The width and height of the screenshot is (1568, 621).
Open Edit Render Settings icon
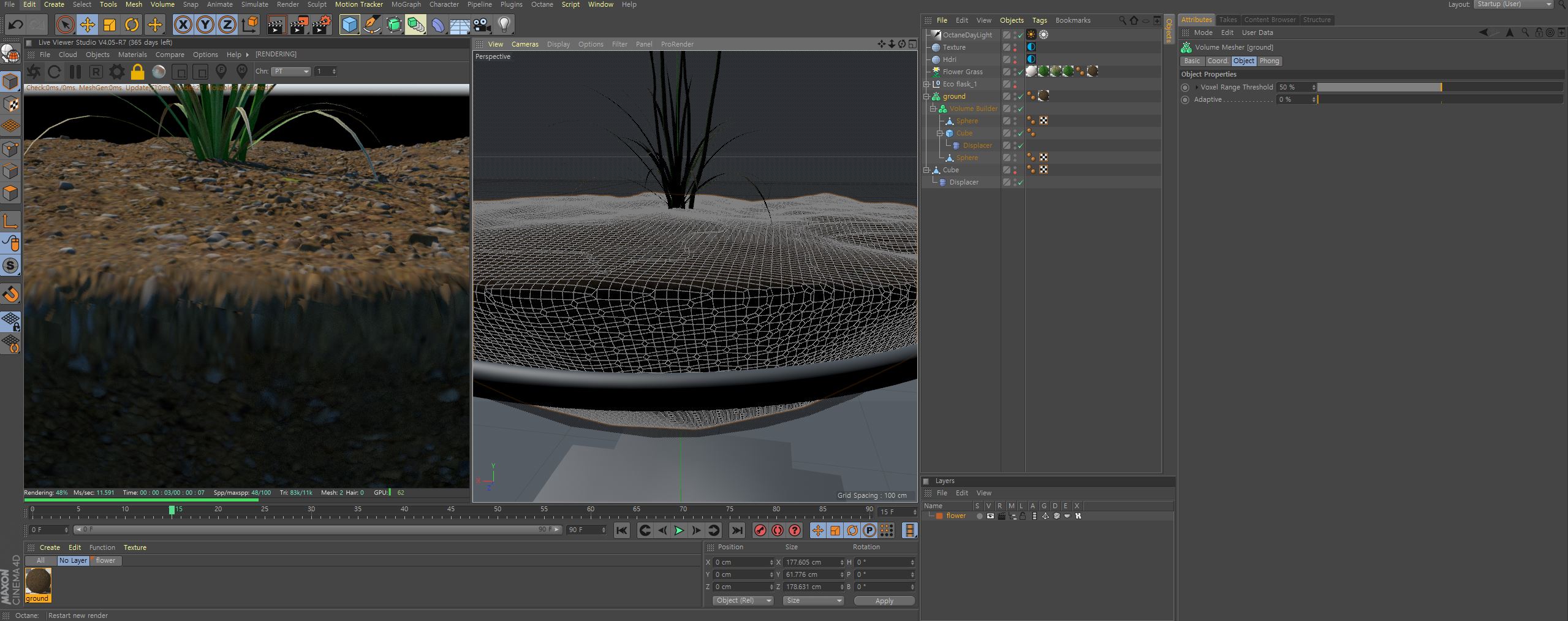pyautogui.click(x=321, y=25)
